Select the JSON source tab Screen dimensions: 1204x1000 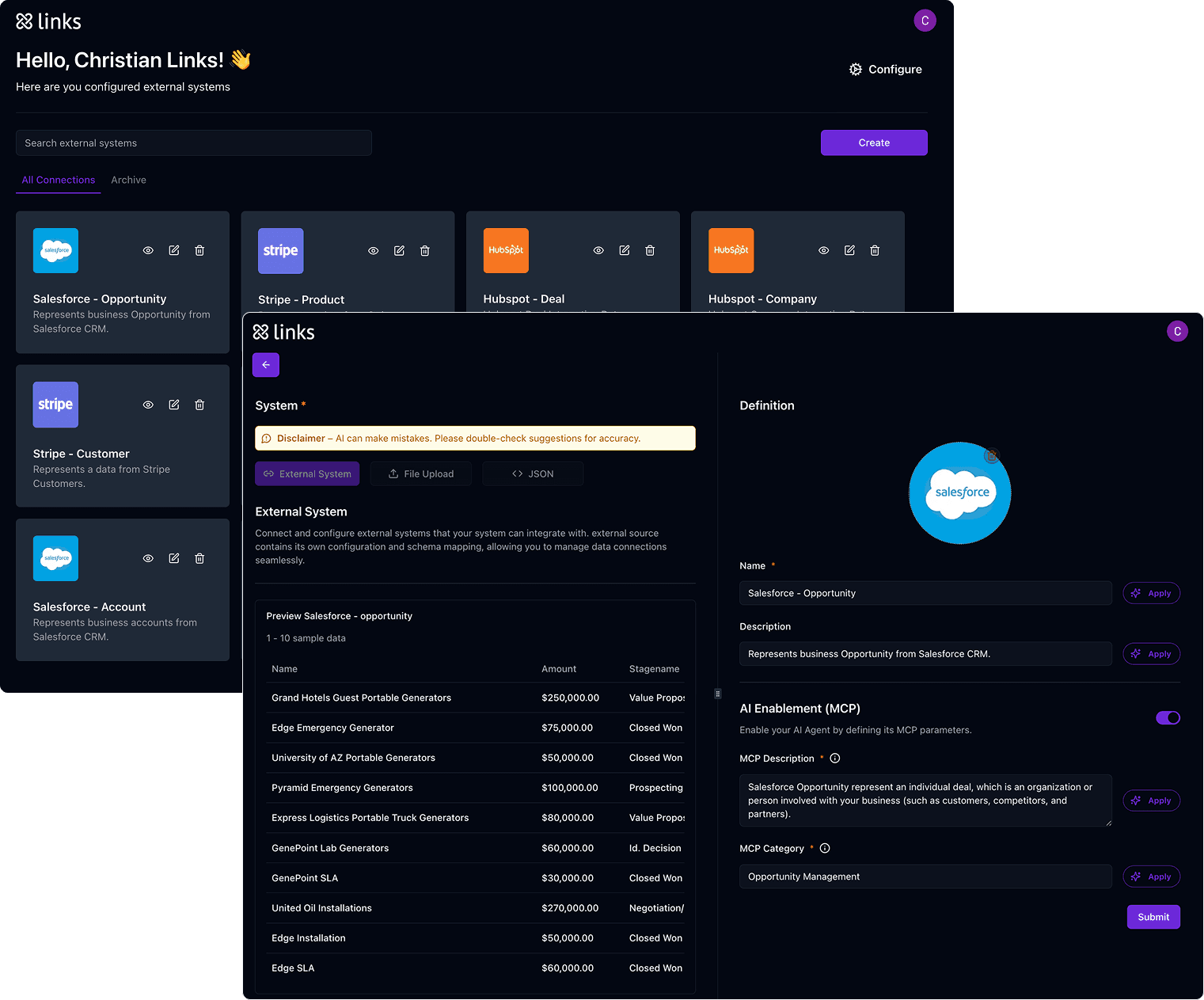coord(533,473)
